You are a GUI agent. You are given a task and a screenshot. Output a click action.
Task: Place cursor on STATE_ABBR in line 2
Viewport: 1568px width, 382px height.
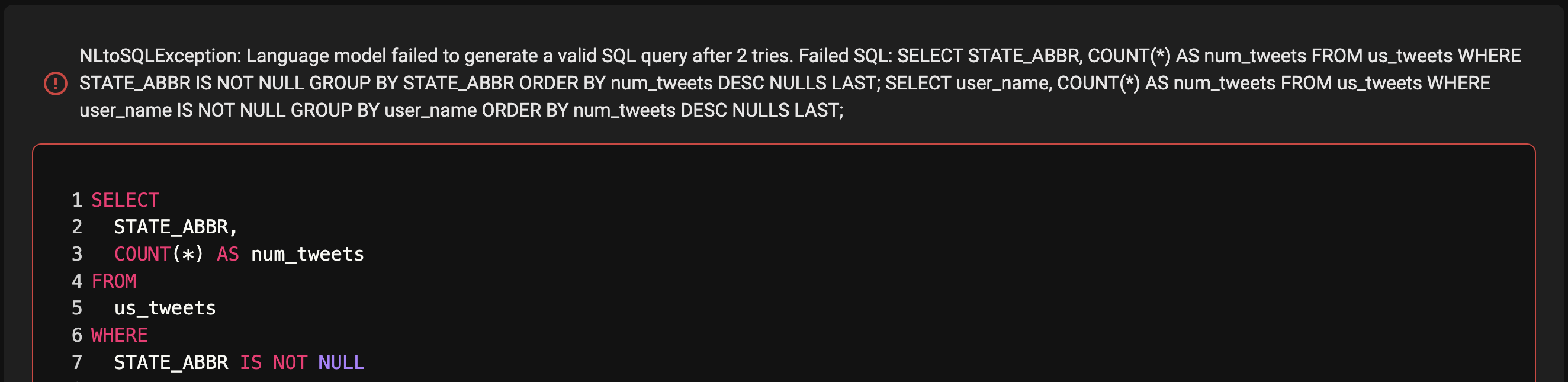click(171, 227)
